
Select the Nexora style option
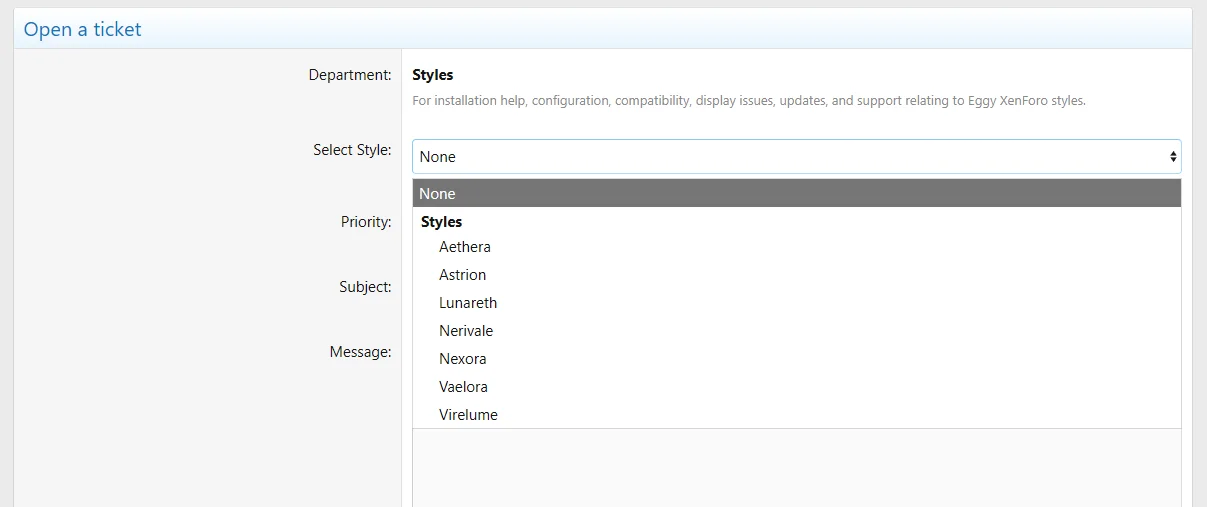(796, 359)
